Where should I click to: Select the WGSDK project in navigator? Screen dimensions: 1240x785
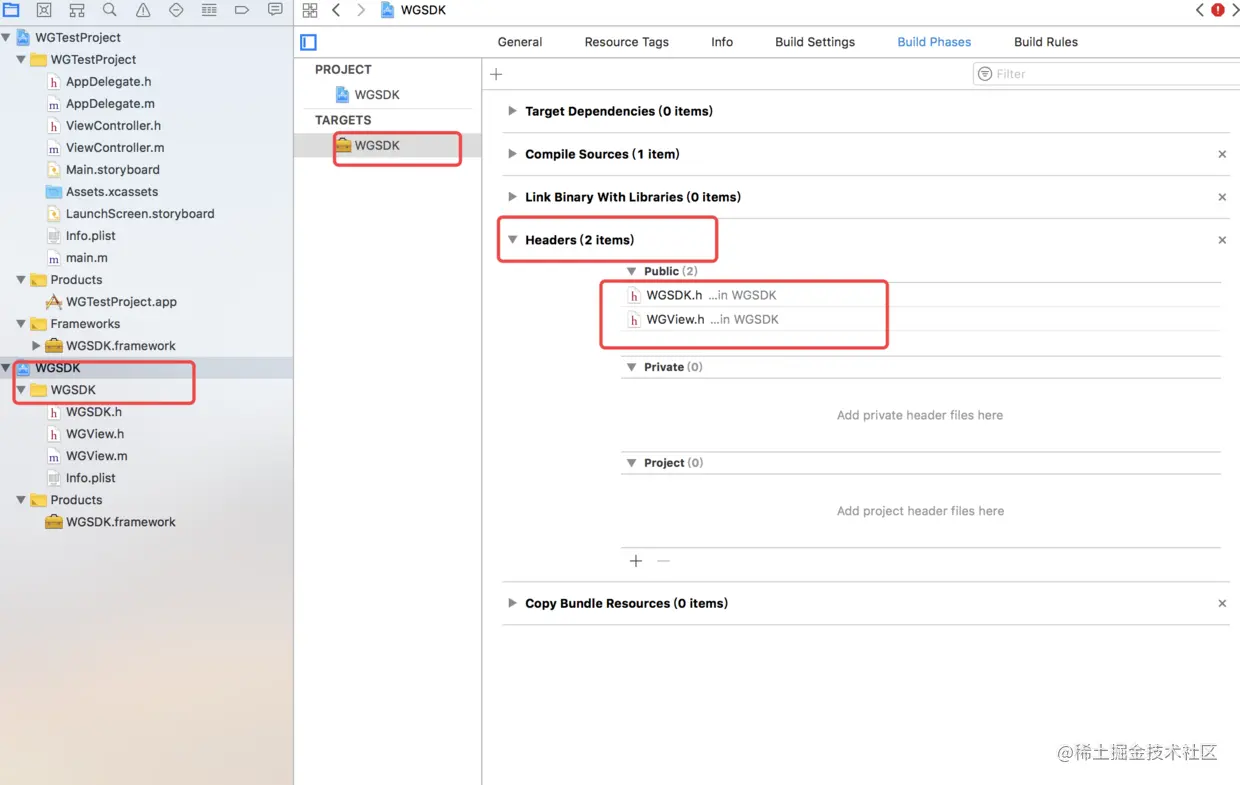click(57, 368)
